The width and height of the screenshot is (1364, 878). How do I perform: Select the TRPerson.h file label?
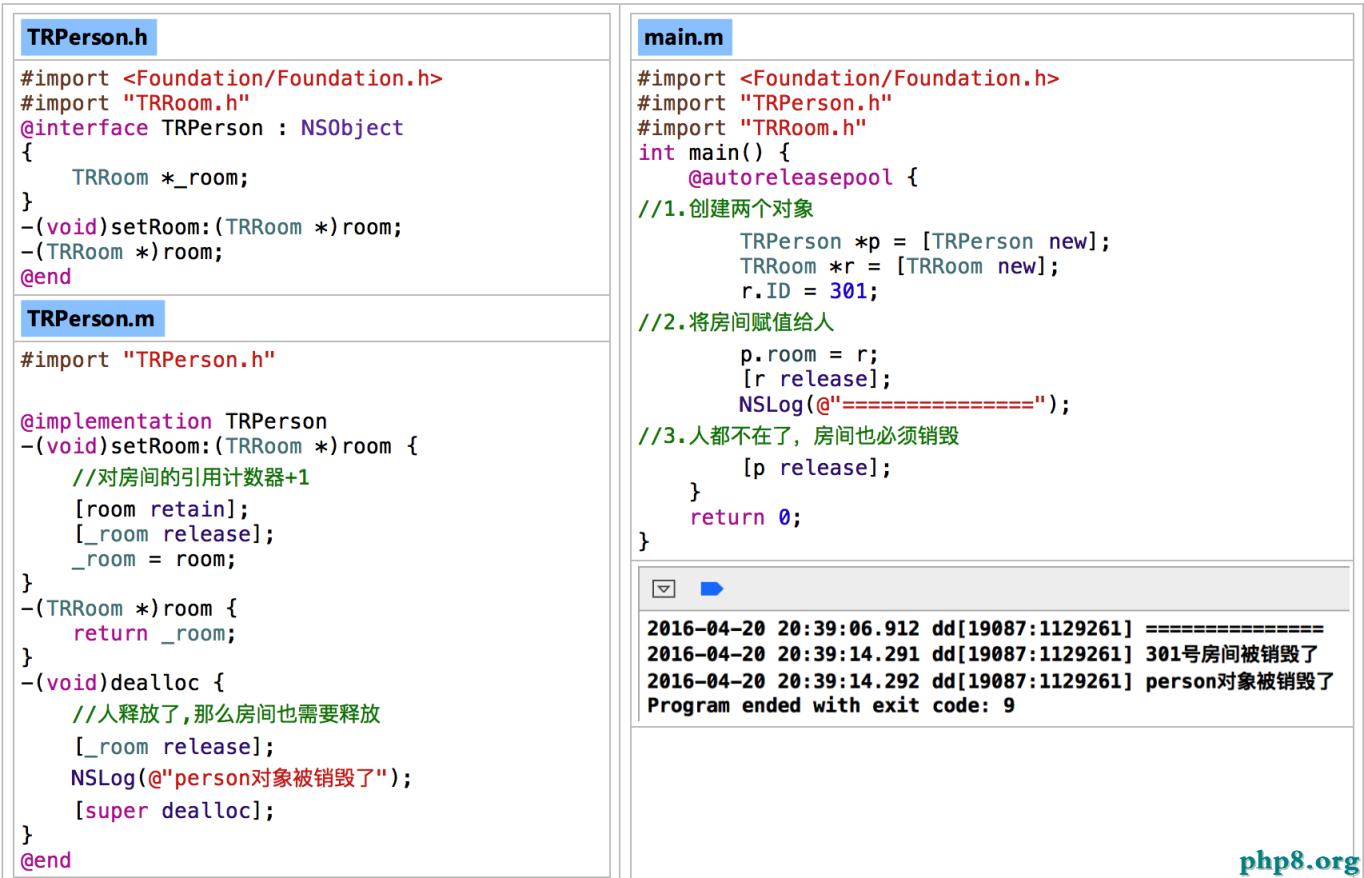pos(87,37)
